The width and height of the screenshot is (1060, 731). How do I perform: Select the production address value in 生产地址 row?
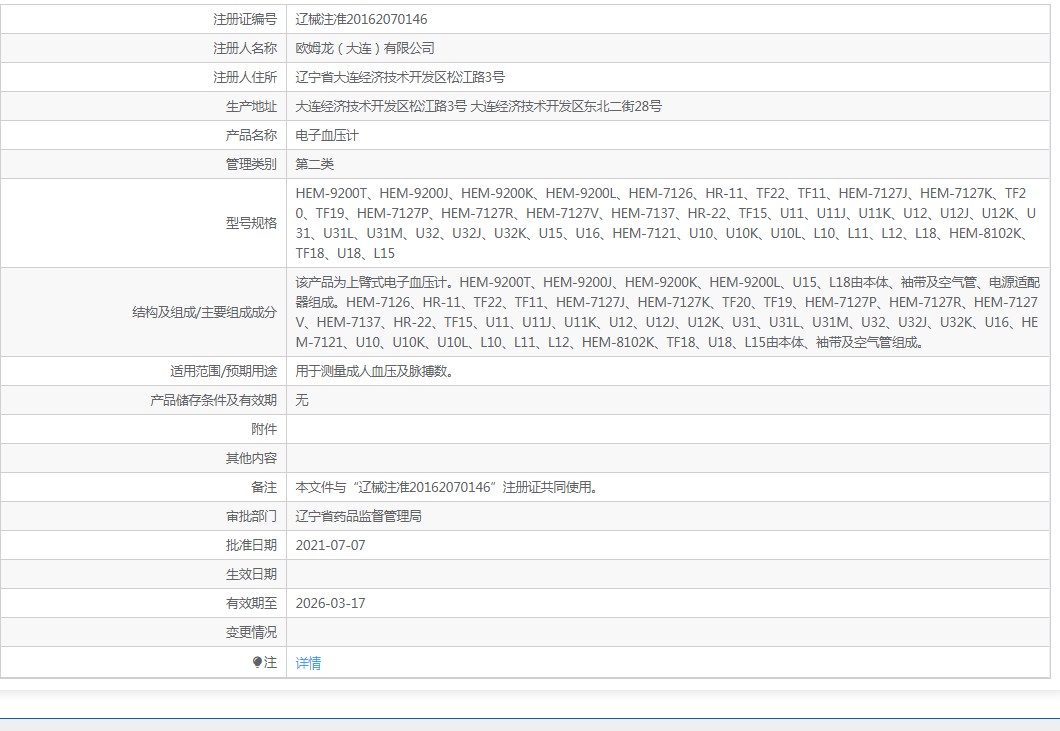click(x=479, y=106)
